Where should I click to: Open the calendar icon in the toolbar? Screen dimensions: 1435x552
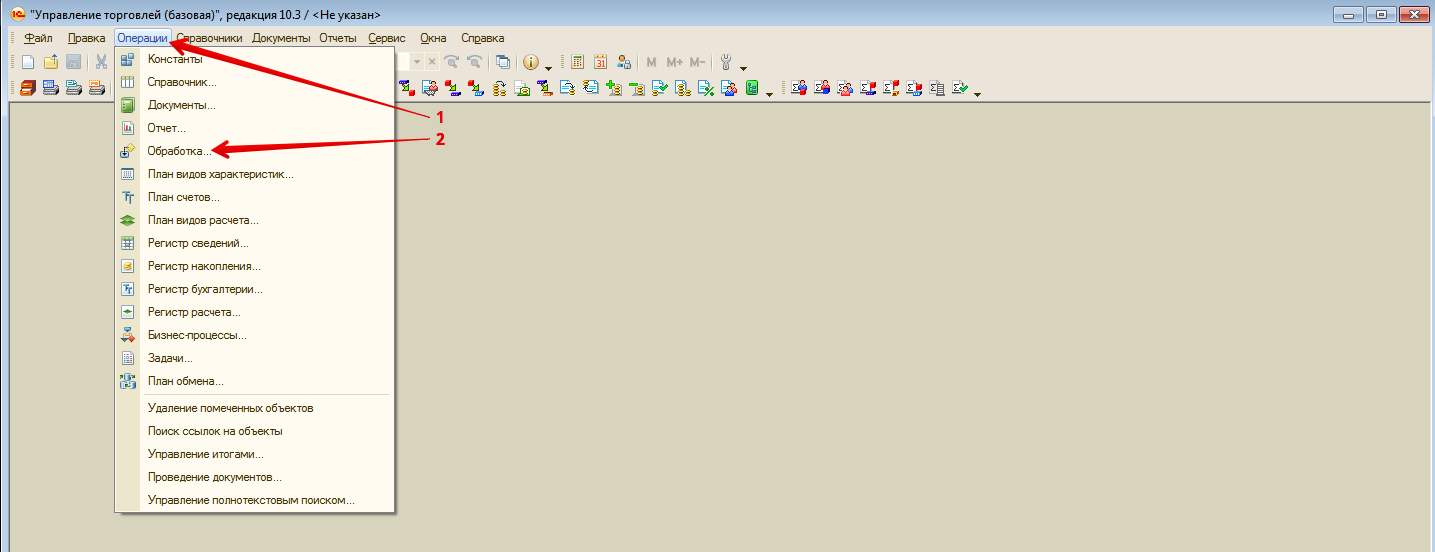click(601, 62)
